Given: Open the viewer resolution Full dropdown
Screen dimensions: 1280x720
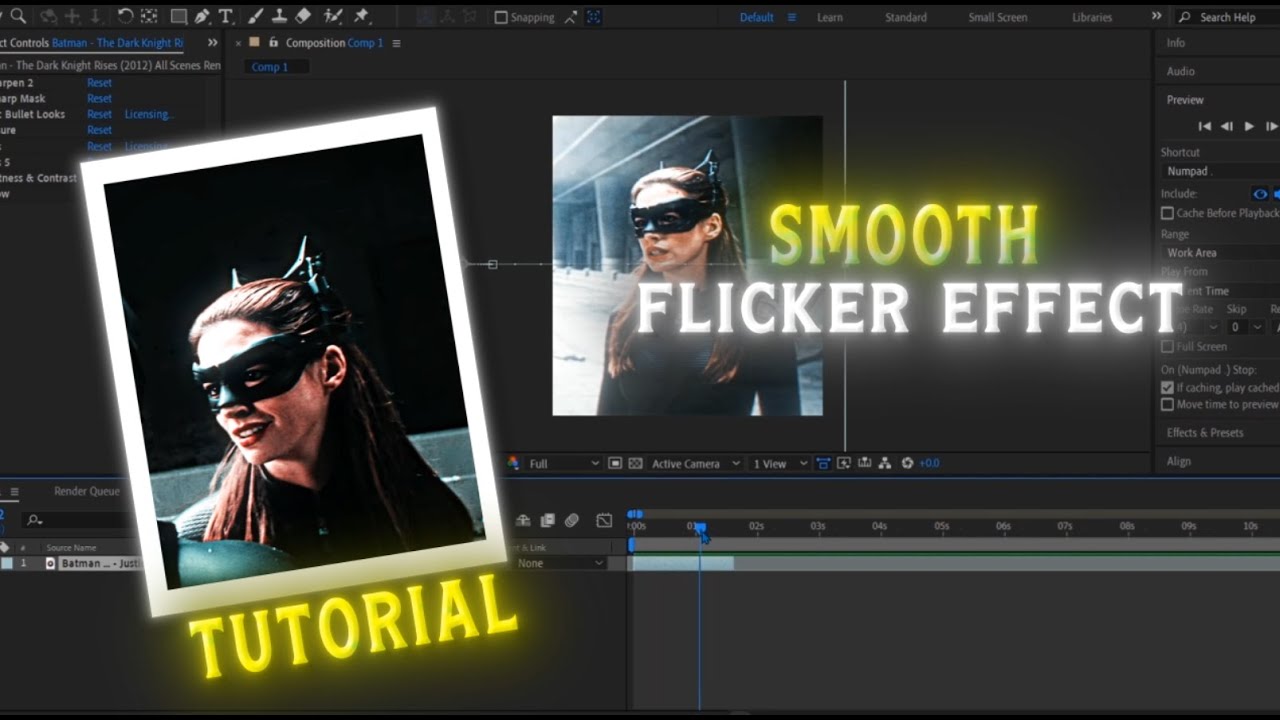Looking at the screenshot, I should [564, 463].
